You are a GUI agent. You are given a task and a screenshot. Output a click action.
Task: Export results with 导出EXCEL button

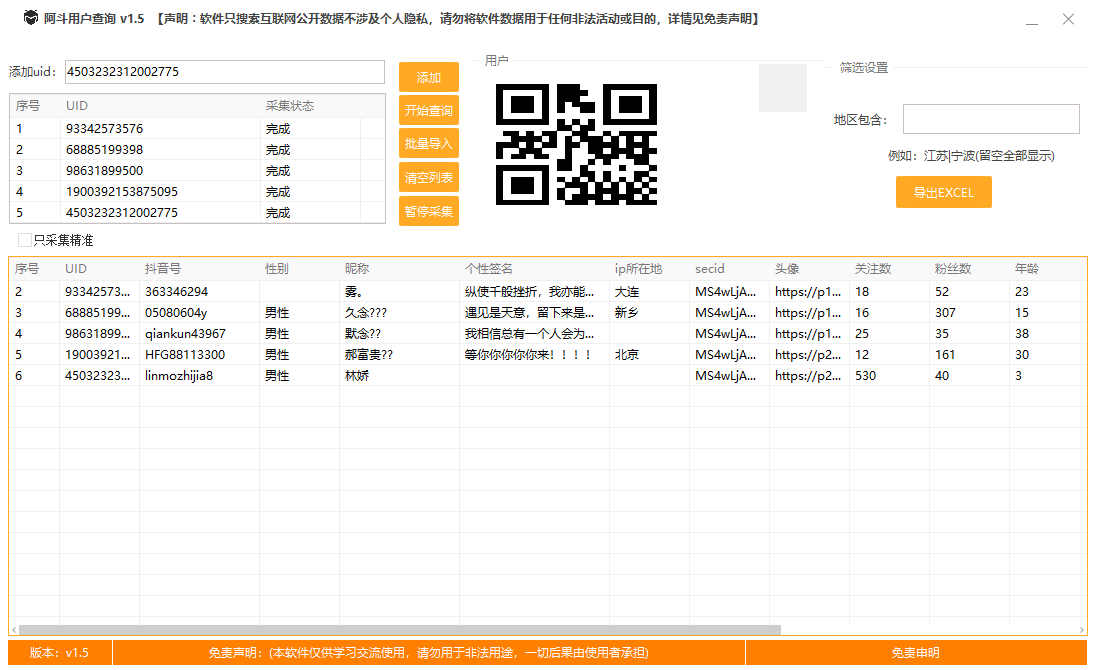click(x=944, y=192)
